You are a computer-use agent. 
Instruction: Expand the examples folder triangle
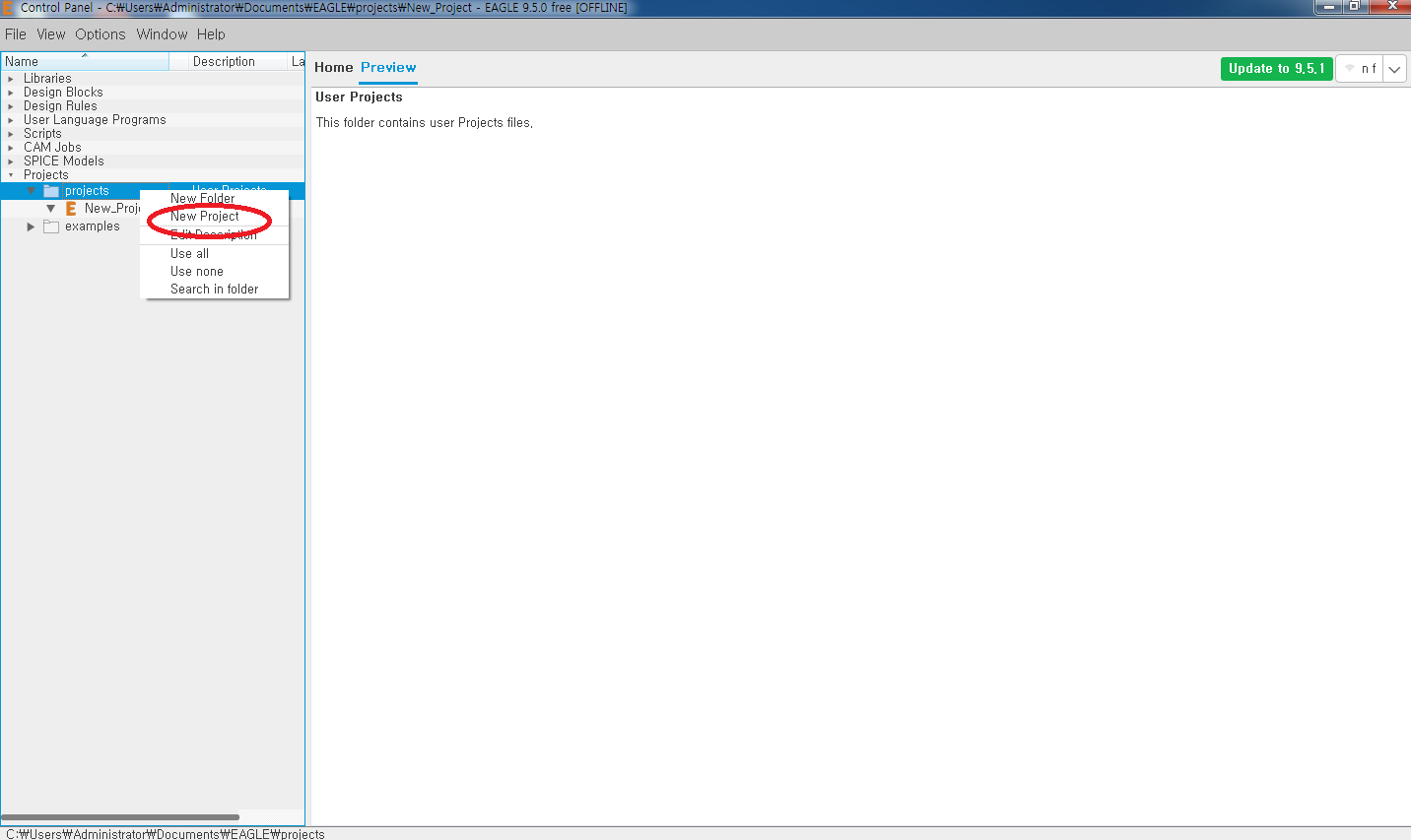click(31, 226)
